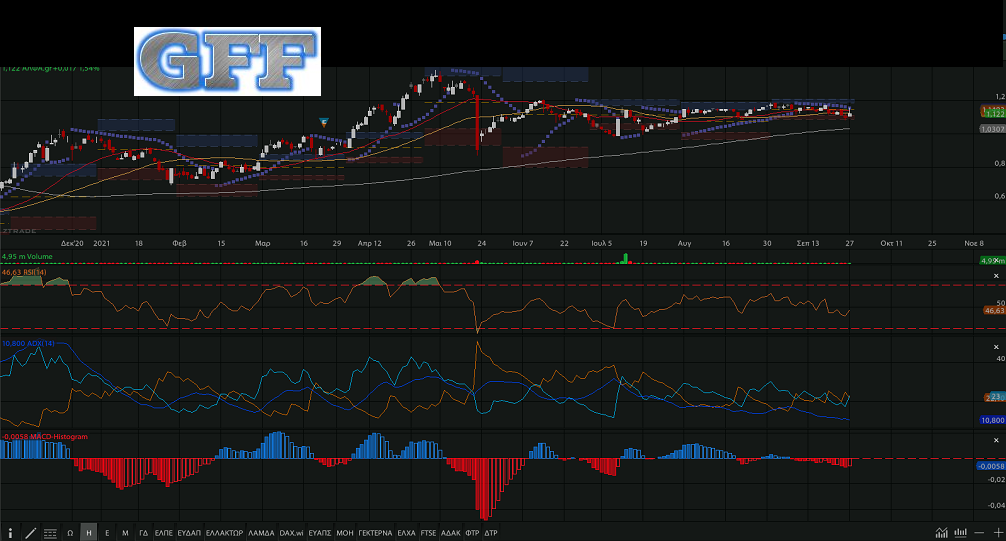Image resolution: width=1006 pixels, height=541 pixels.
Task: Close the ADX(14) indicator panel
Action: [x=996, y=347]
